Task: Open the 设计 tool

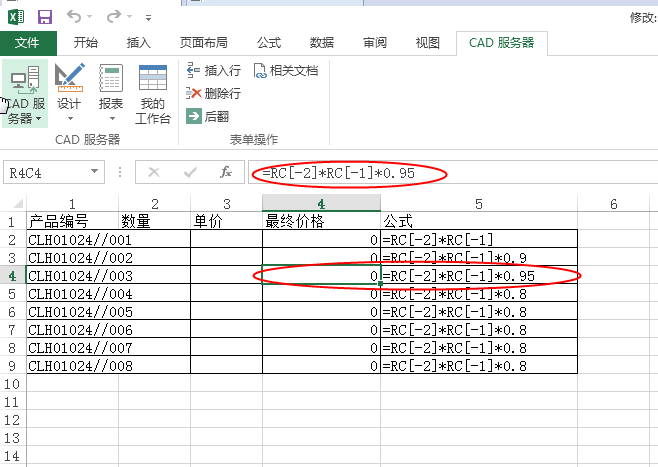Action: [x=69, y=95]
